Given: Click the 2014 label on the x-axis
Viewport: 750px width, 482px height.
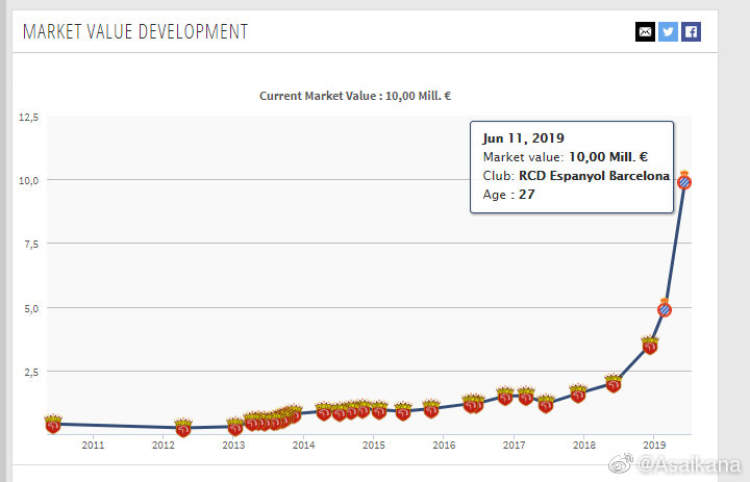Looking at the screenshot, I should tap(303, 445).
